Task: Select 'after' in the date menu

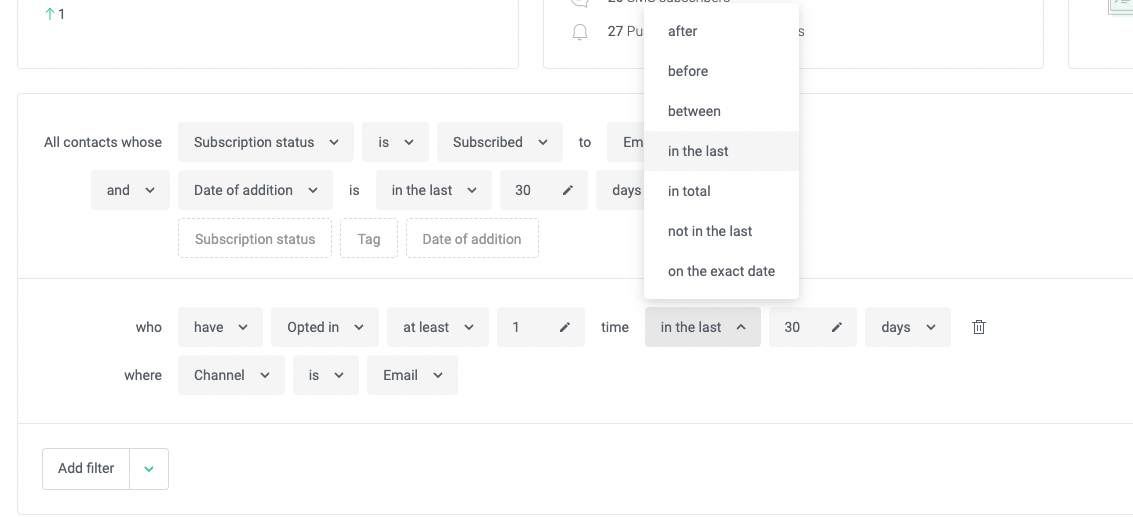Action: [x=721, y=31]
